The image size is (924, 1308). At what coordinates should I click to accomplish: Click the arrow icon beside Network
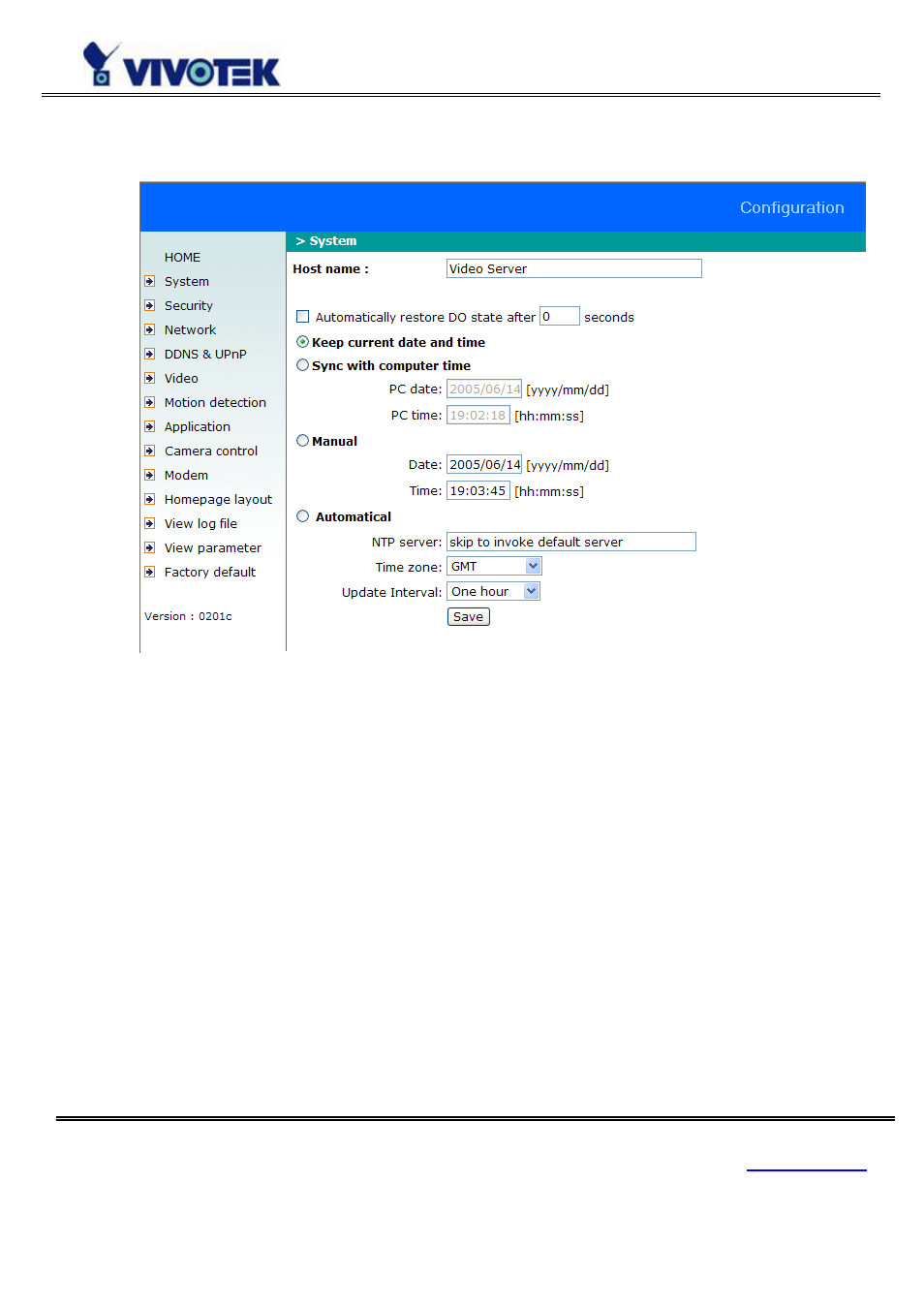click(x=150, y=330)
